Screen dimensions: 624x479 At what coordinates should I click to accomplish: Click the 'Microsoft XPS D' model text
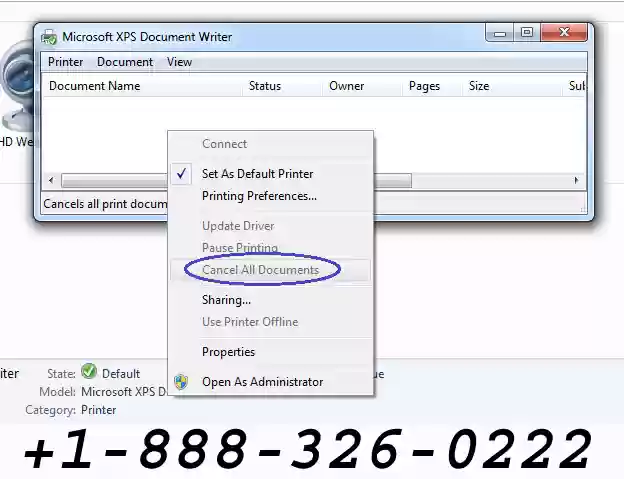(x=124, y=392)
